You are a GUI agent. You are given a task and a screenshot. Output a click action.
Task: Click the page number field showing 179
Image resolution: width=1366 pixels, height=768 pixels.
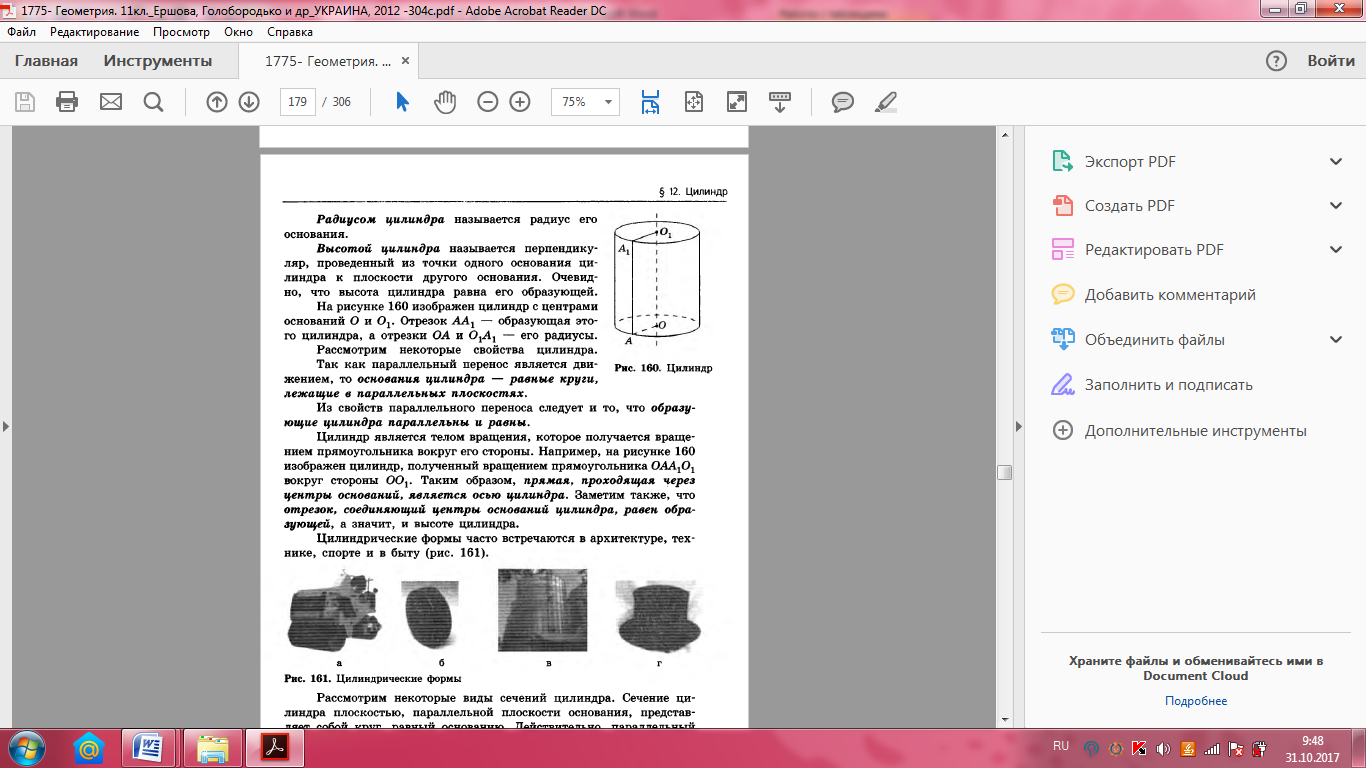[297, 102]
